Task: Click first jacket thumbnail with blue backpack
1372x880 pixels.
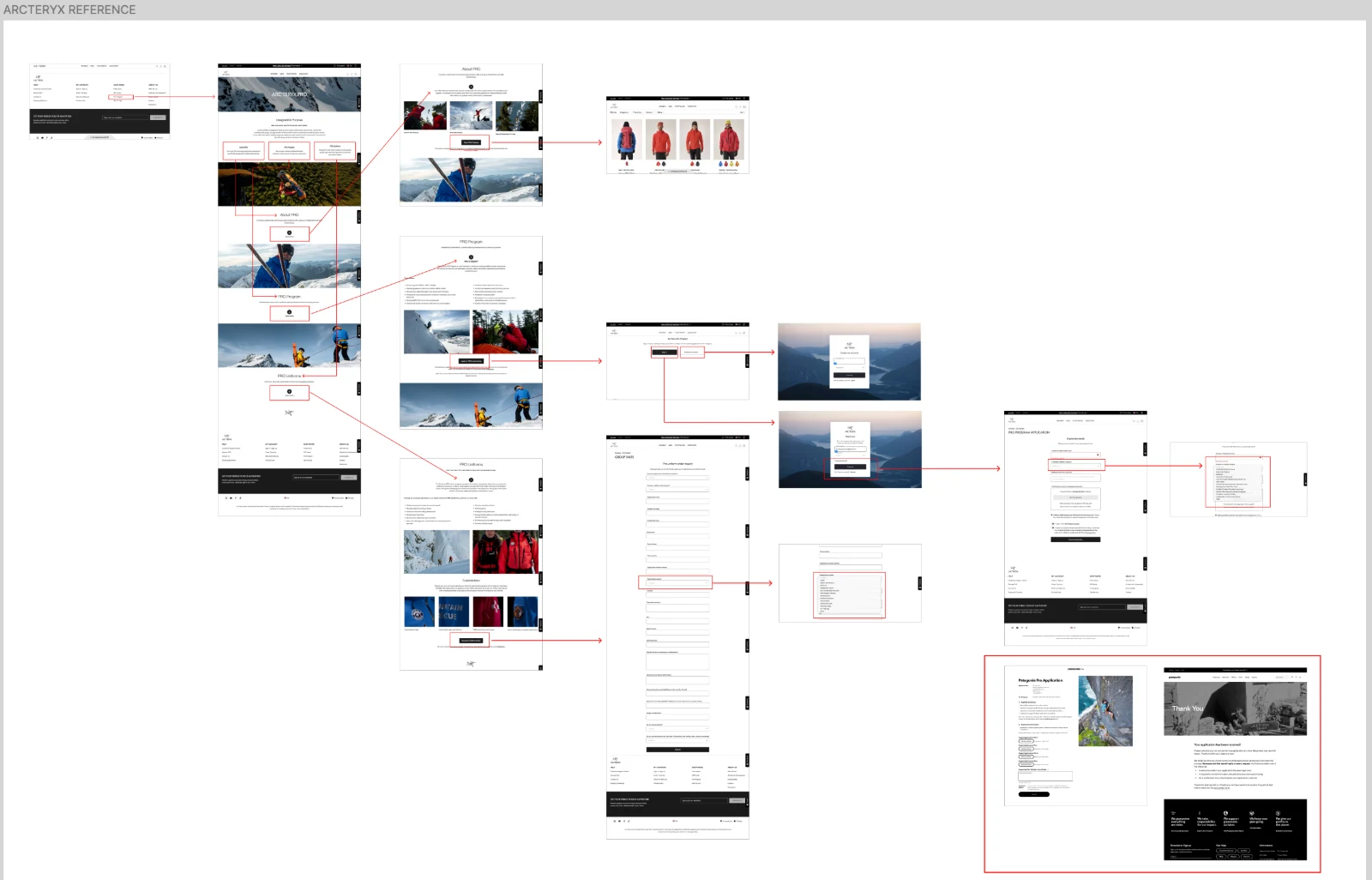Action: point(626,140)
